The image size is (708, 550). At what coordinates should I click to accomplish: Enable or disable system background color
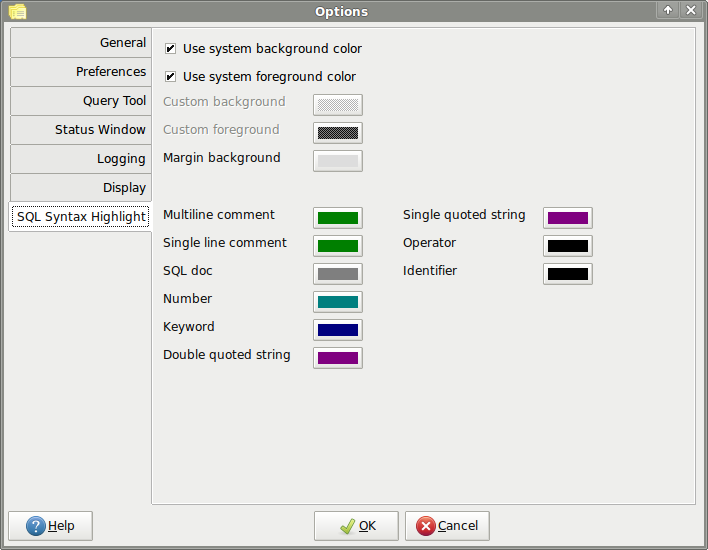[x=171, y=49]
